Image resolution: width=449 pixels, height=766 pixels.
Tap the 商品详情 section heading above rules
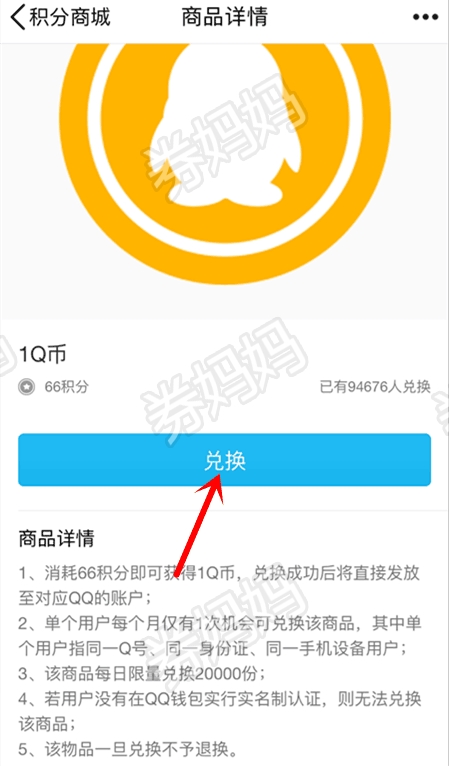(x=56, y=538)
